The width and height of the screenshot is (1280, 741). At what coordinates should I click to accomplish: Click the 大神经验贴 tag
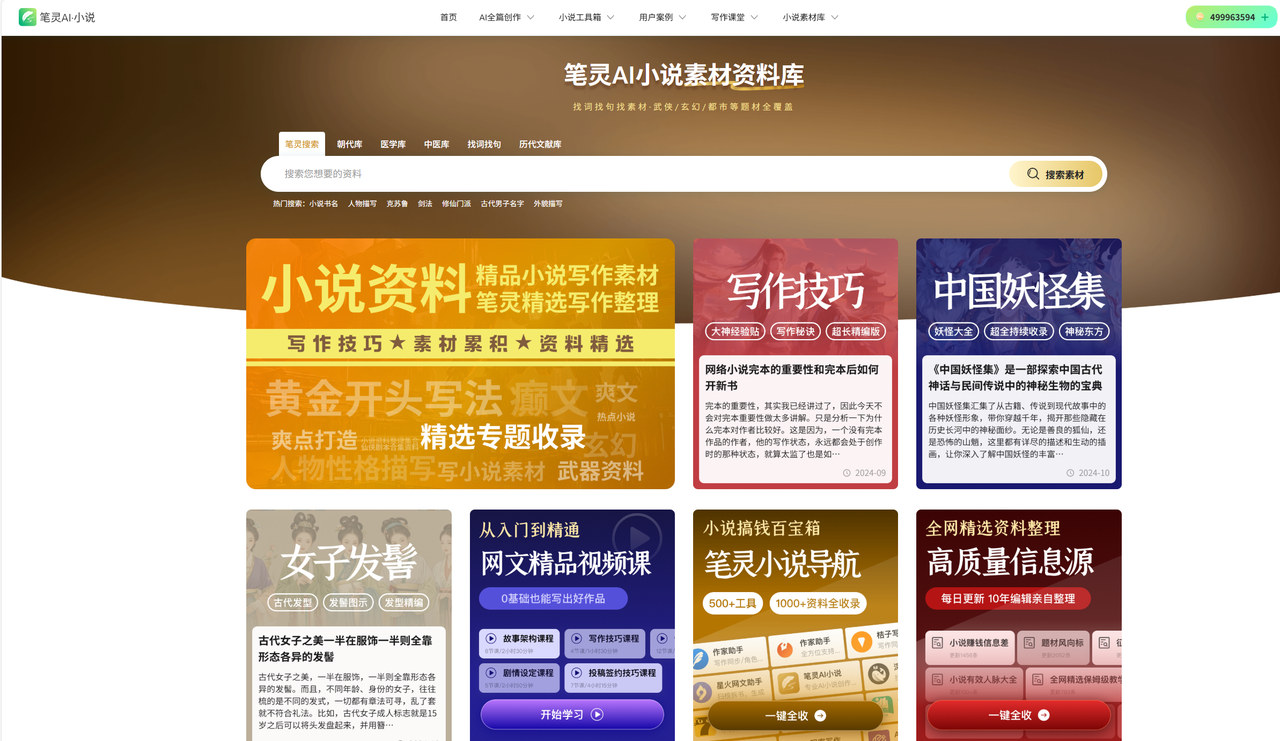(x=735, y=331)
